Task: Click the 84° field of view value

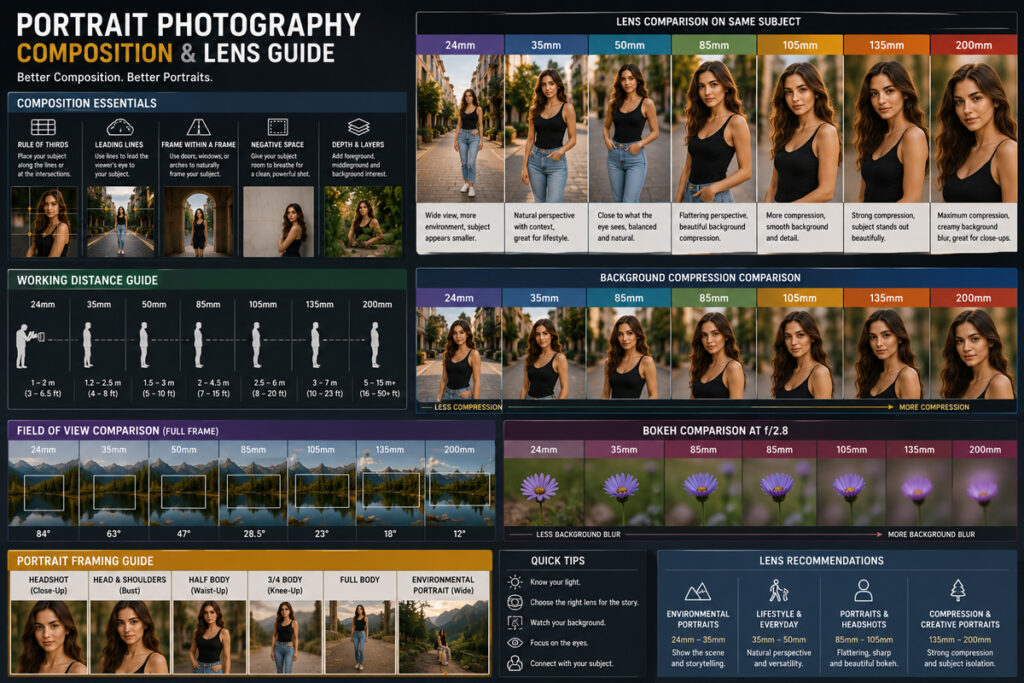Action: point(43,533)
